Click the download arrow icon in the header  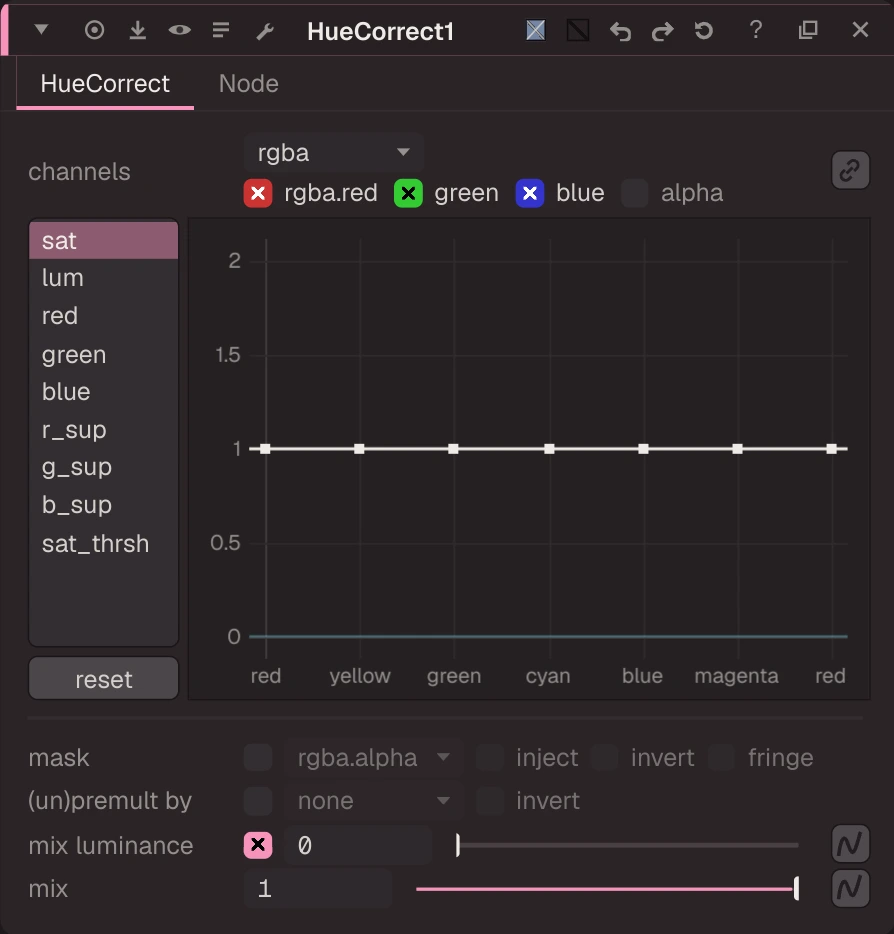(138, 30)
